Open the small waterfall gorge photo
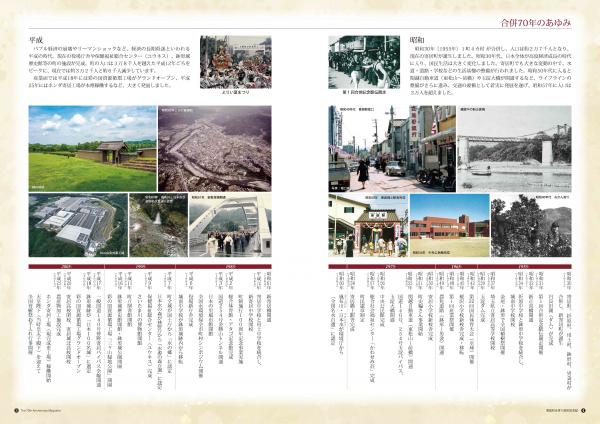This screenshot has height=424, width=600. (x=158, y=225)
